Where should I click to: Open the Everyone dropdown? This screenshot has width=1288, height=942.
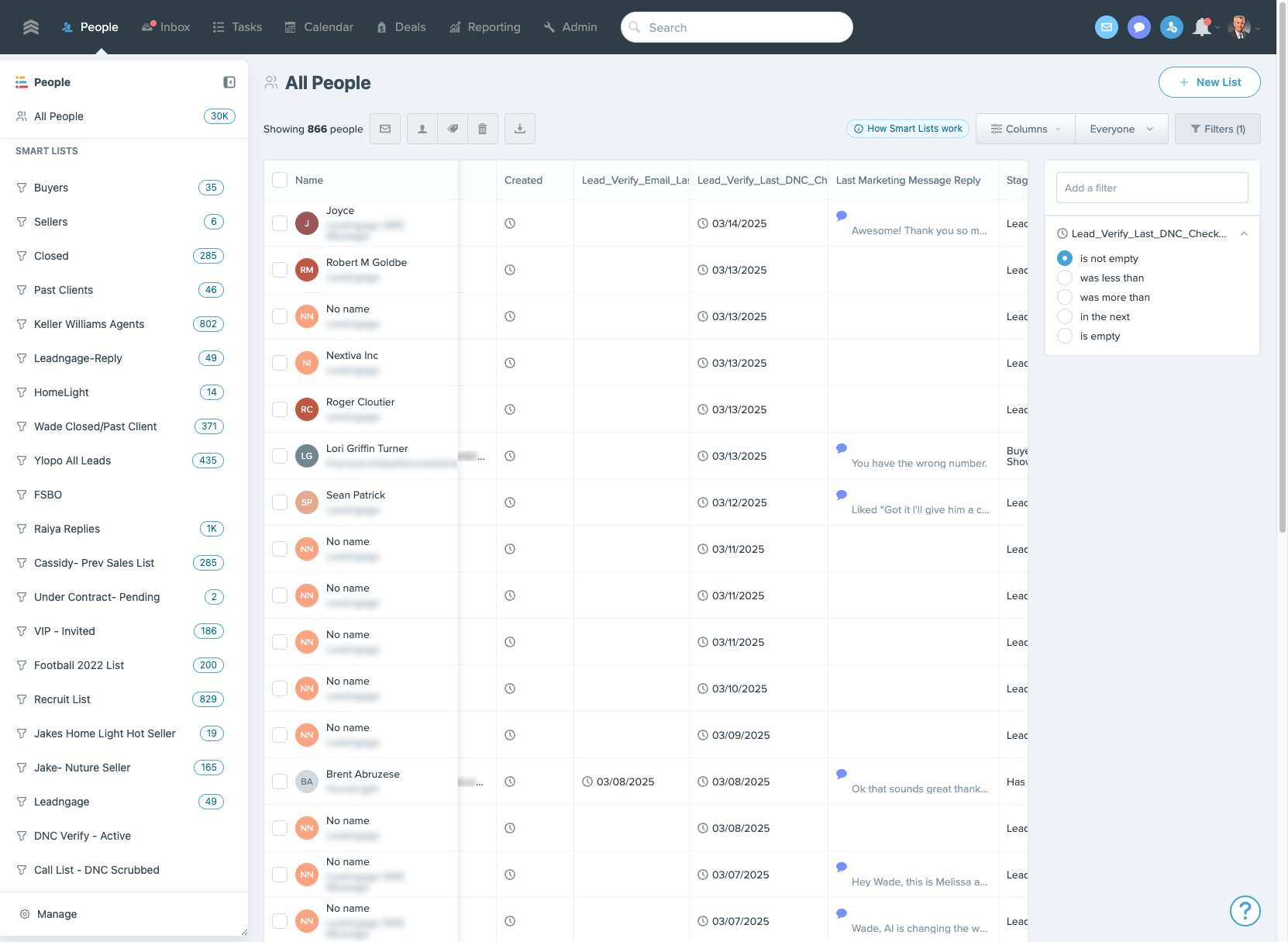(1121, 129)
